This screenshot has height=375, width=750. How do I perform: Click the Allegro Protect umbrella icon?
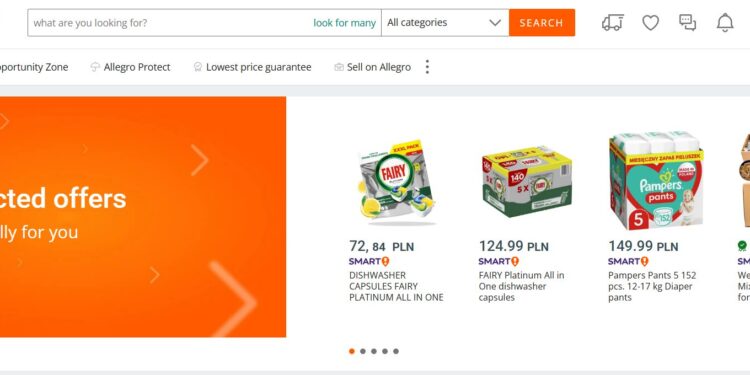95,67
